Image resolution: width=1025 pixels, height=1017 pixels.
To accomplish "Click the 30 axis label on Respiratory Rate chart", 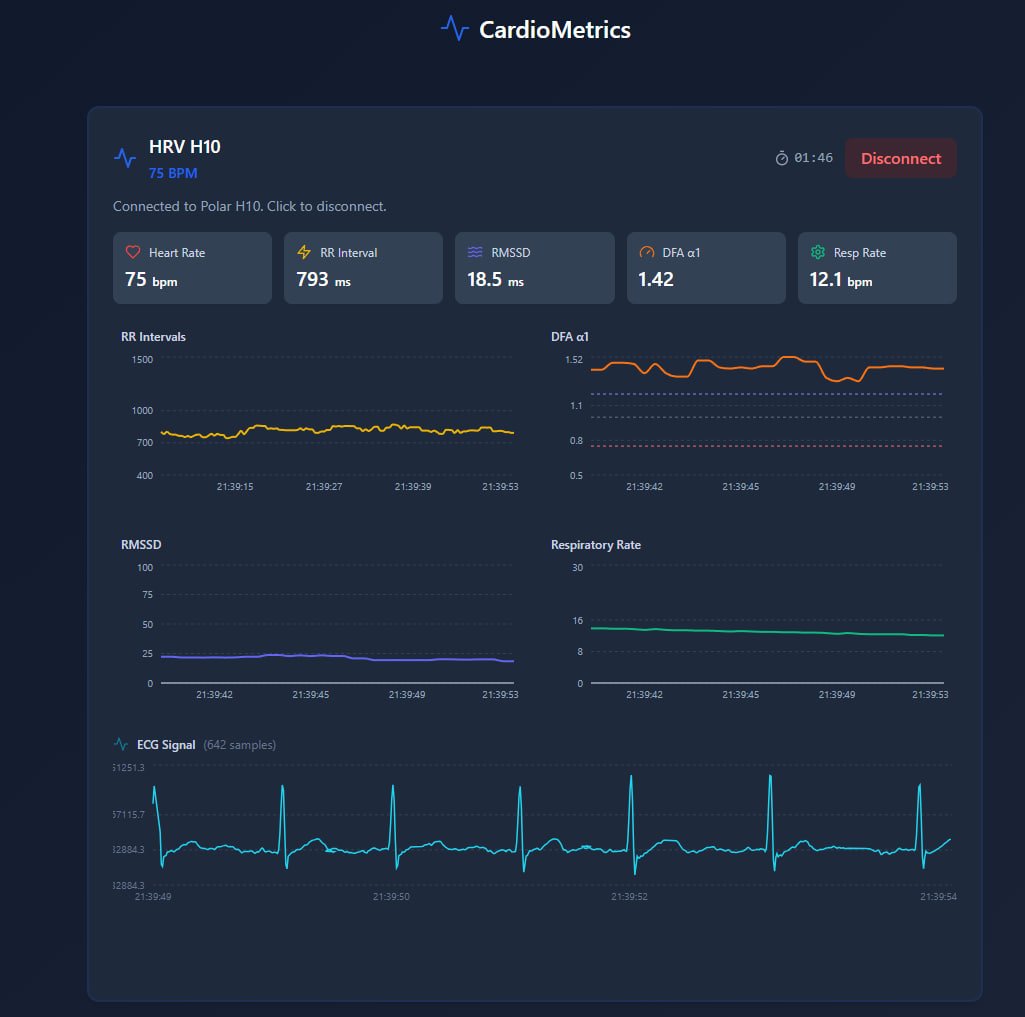I will 577,567.
